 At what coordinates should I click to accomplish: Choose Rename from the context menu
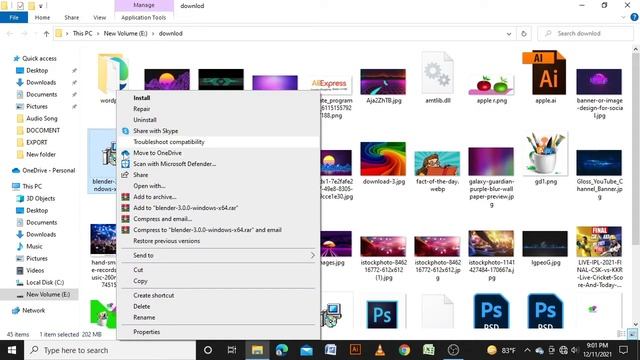pyautogui.click(x=144, y=318)
